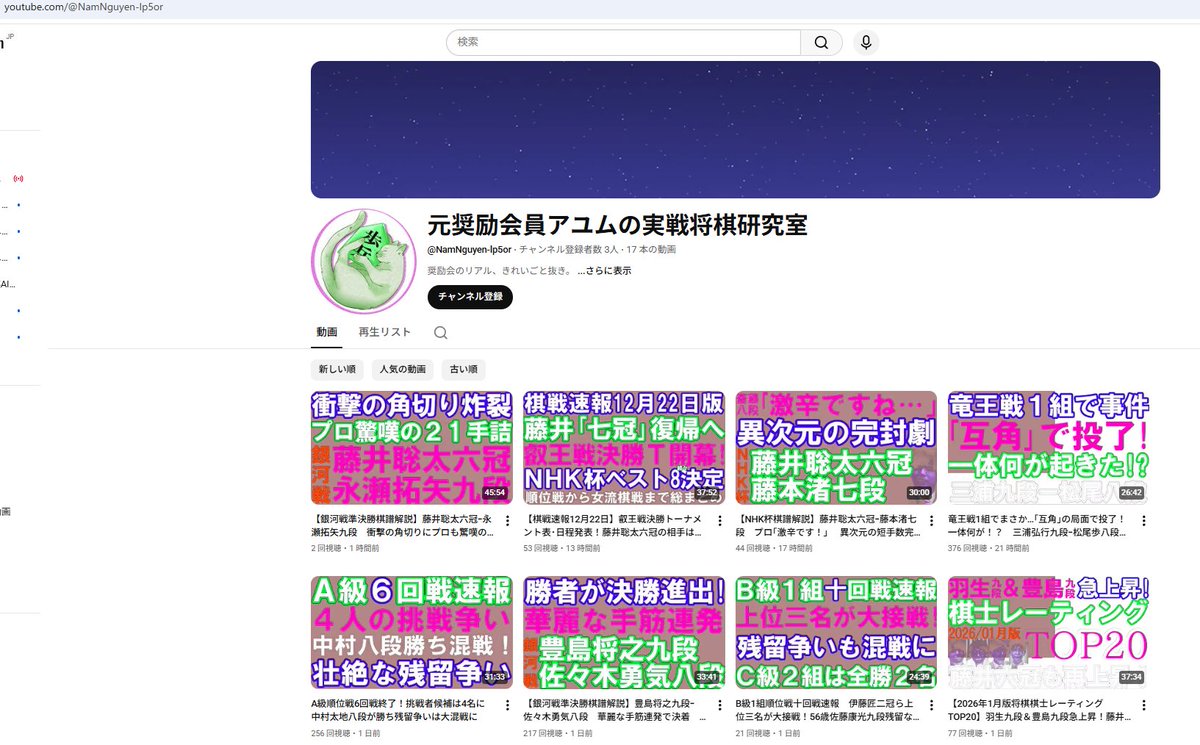Click the first subscription channel icon in the sidebar

point(17,203)
